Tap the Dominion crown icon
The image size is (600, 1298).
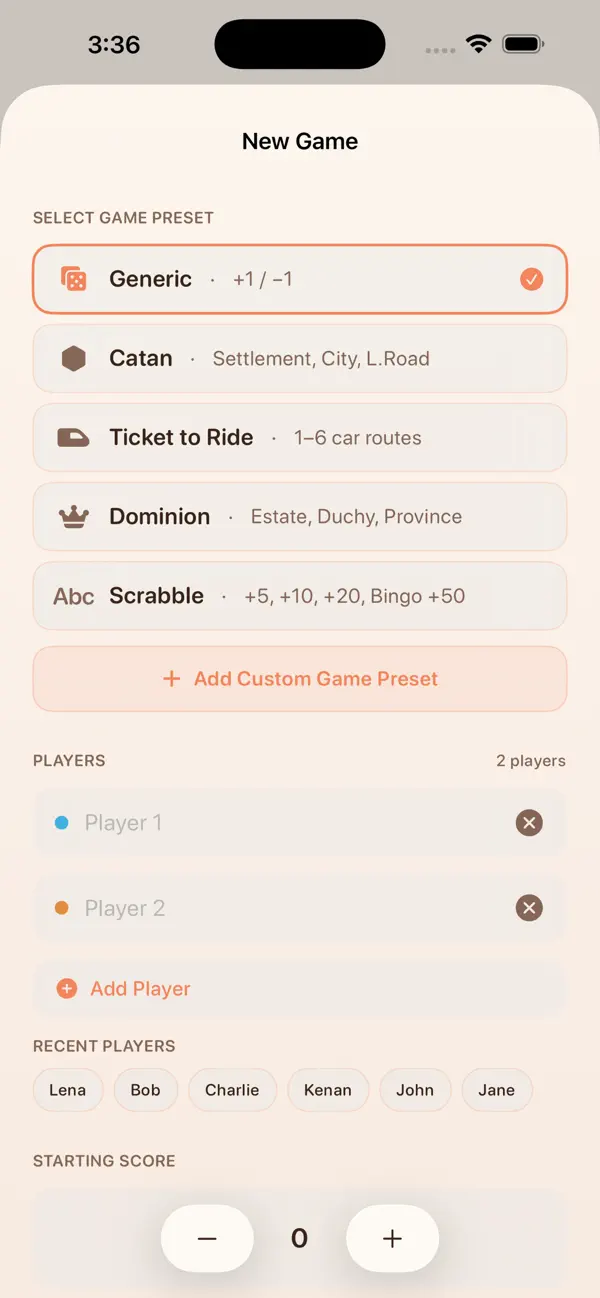pyautogui.click(x=73, y=517)
